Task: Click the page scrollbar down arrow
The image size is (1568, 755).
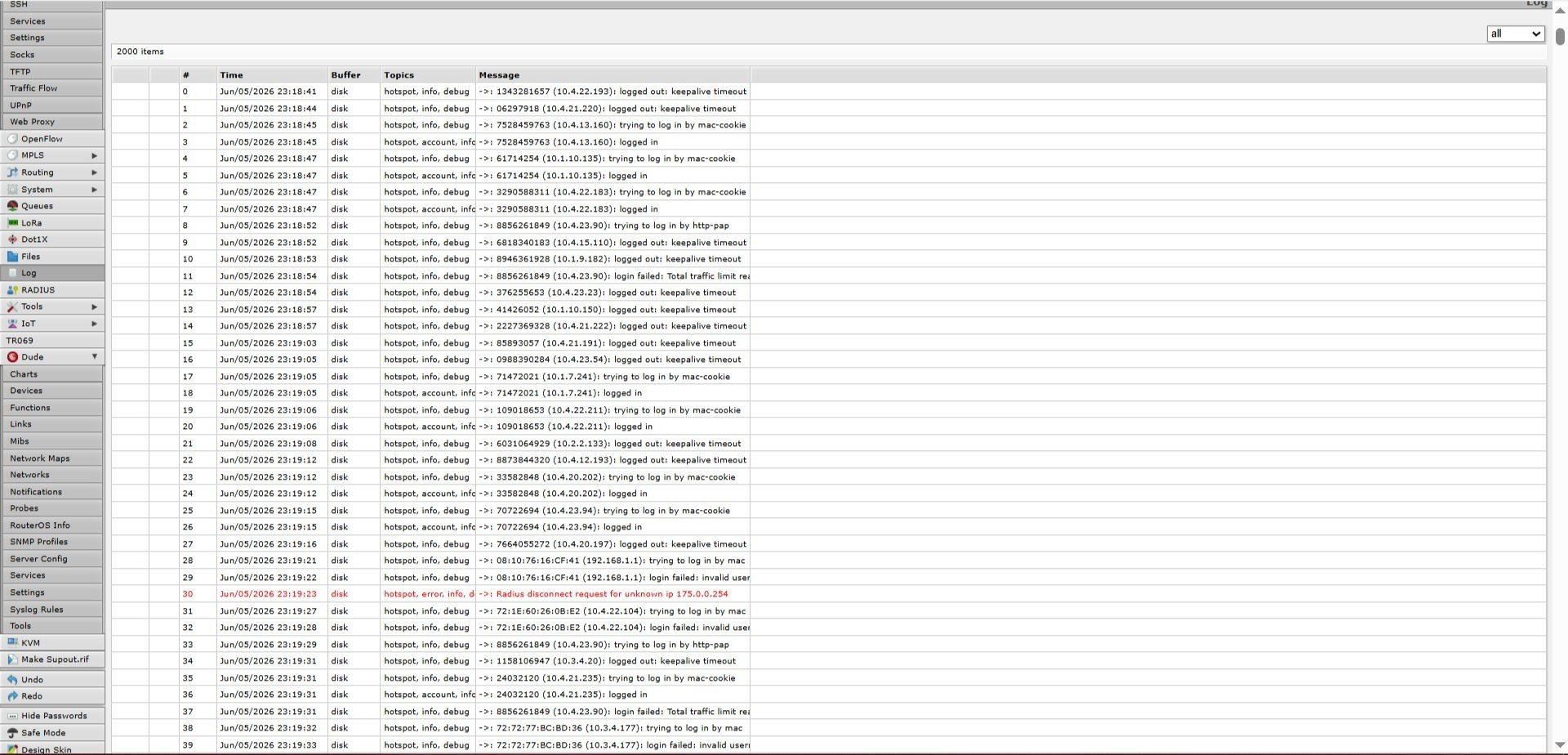Action: [x=1560, y=745]
